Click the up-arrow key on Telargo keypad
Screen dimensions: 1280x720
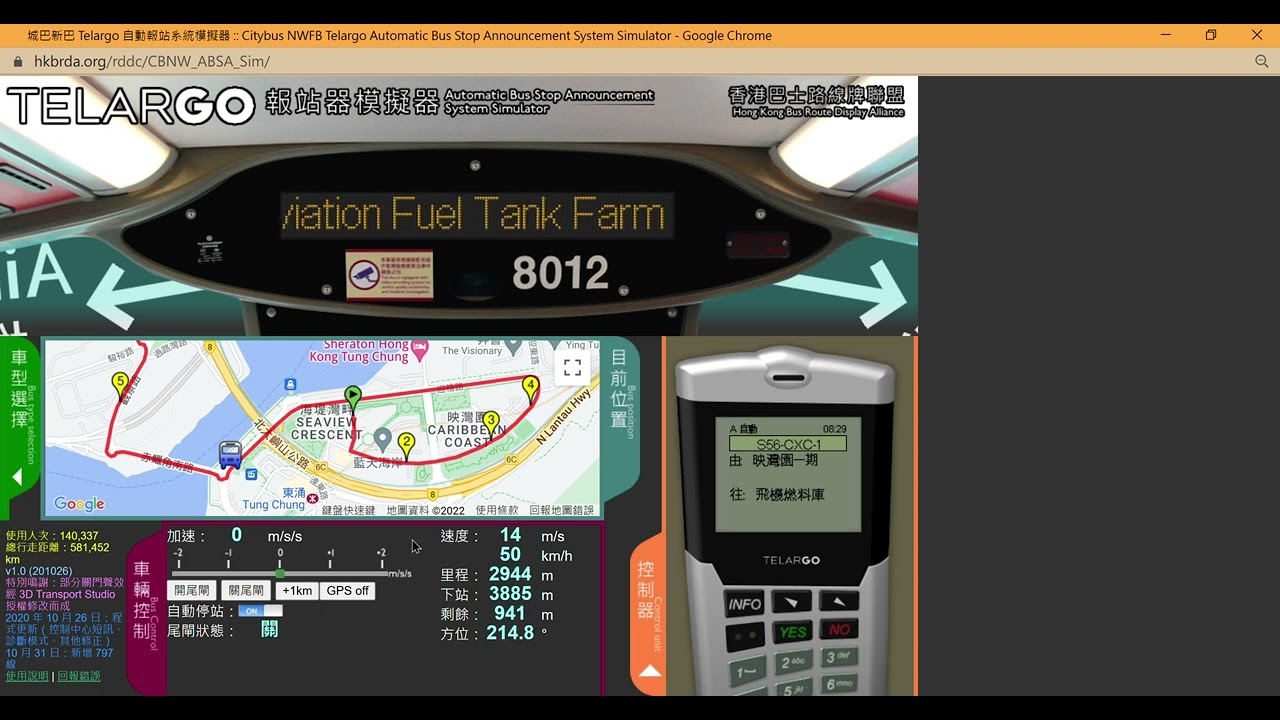839,600
